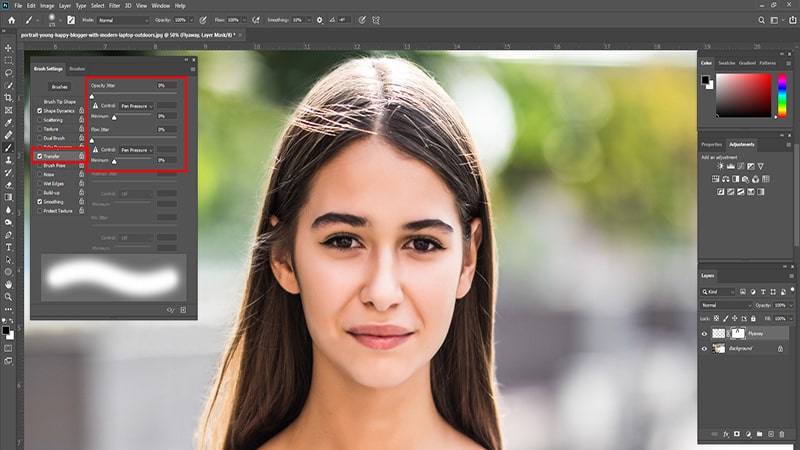
Task: Select the Flyaway layer mask thumbnail
Action: click(738, 334)
